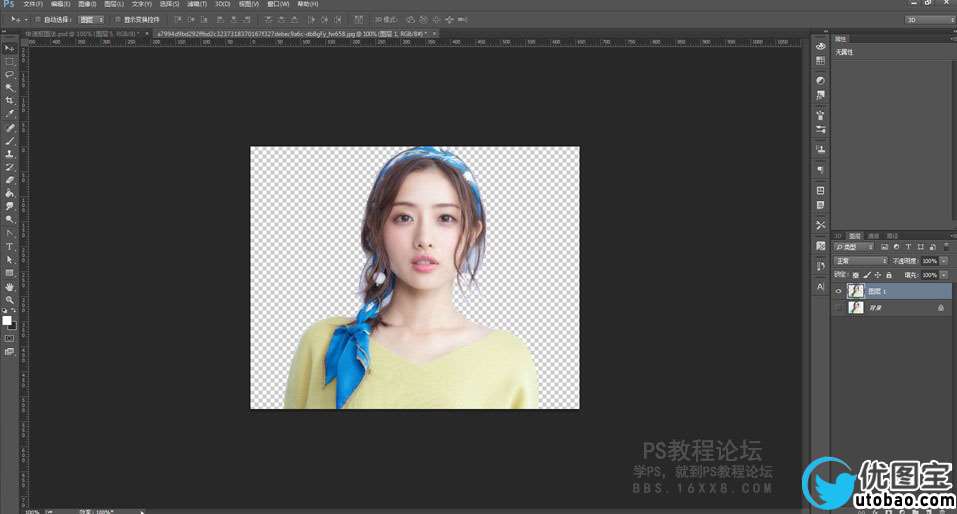Close the active jpg document tab
Viewport: 957px width, 514px height.
(x=435, y=34)
